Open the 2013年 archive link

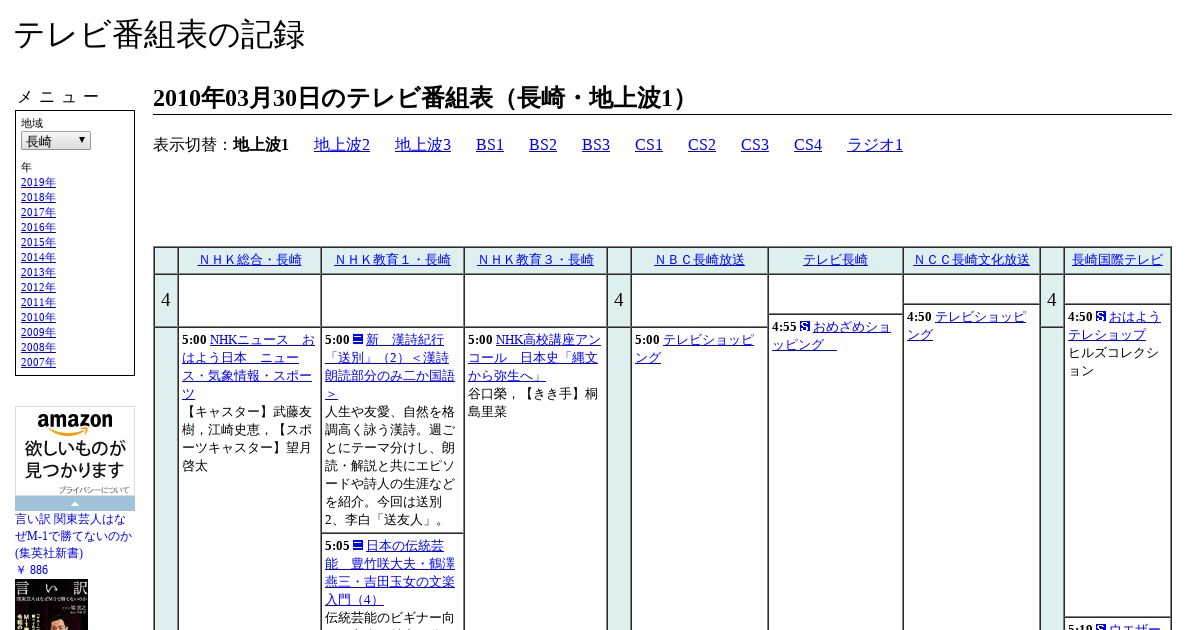(38, 273)
